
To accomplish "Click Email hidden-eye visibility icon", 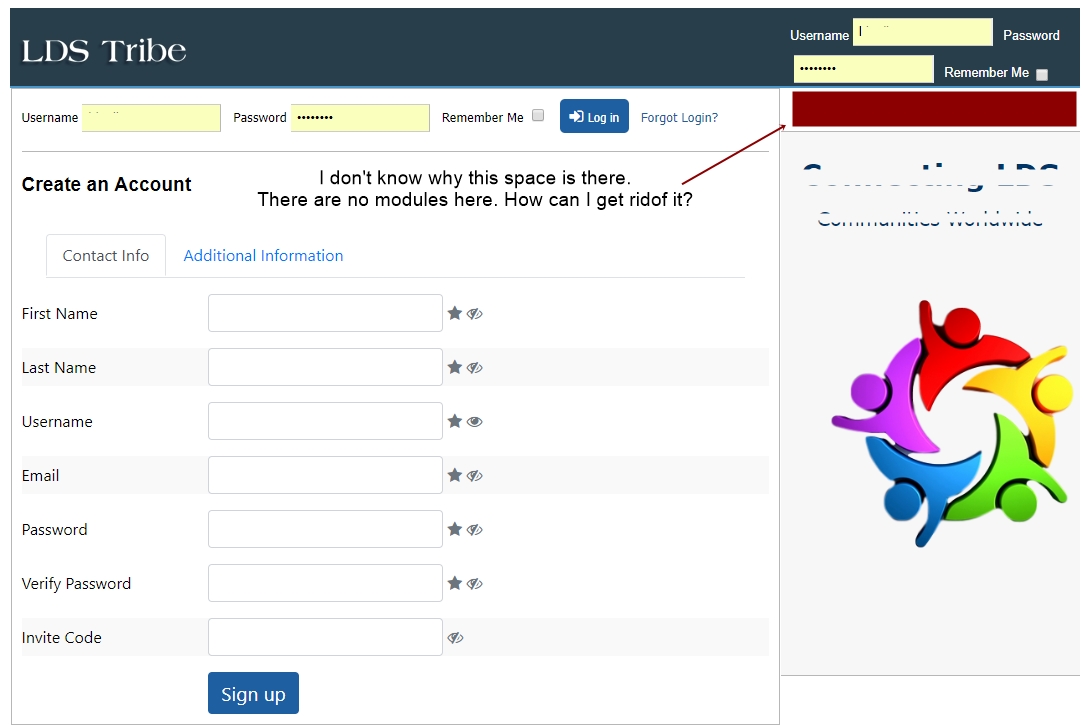I will [x=475, y=476].
